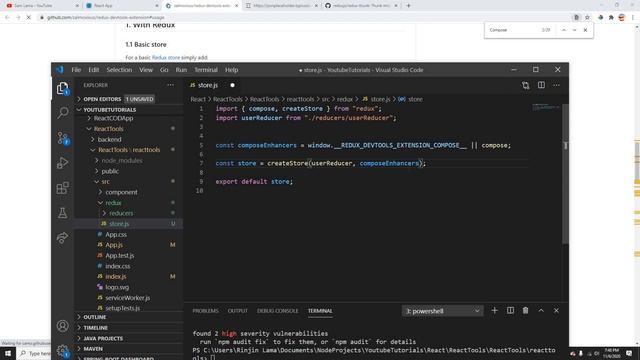640x360 pixels.
Task: Open Chrome extensions puzzle icon
Action: 611,18
